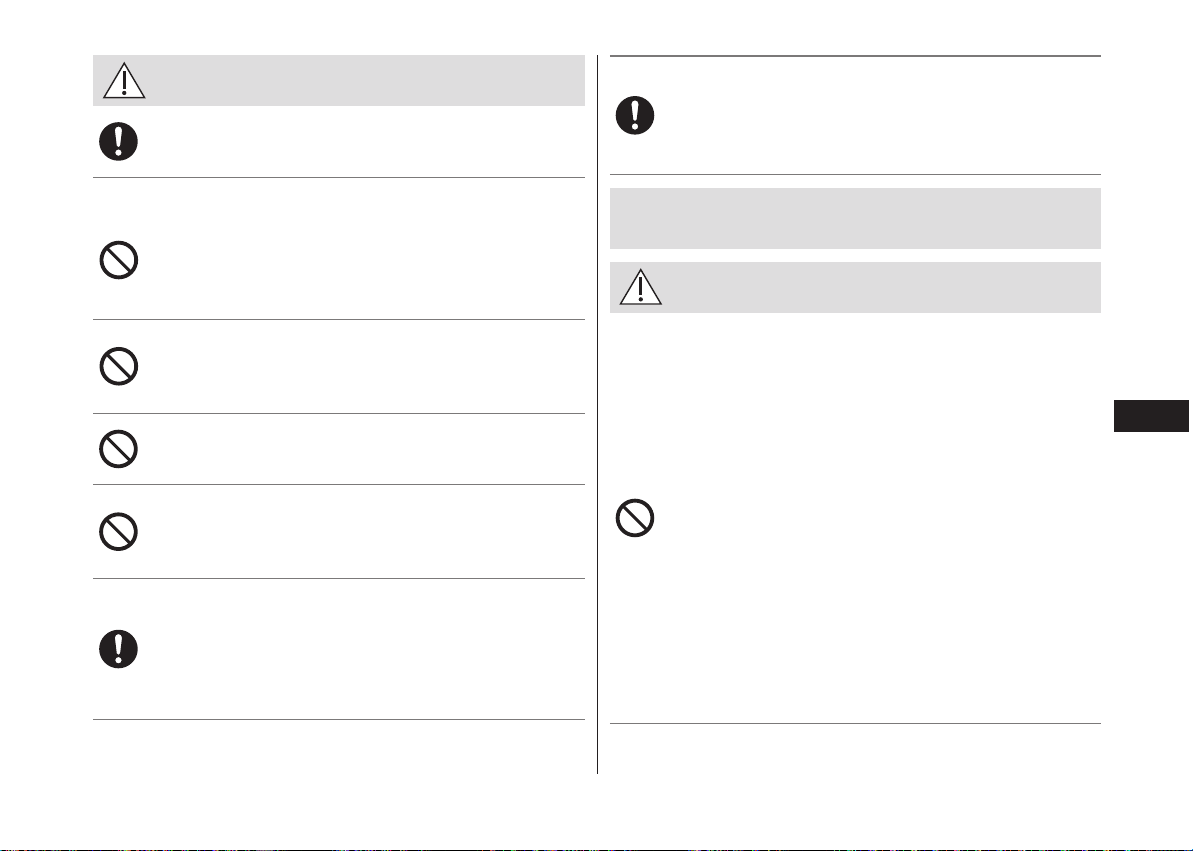The width and height of the screenshot is (1193, 851).
Task: Click the warning triangle in the right column header
Action: point(641,286)
